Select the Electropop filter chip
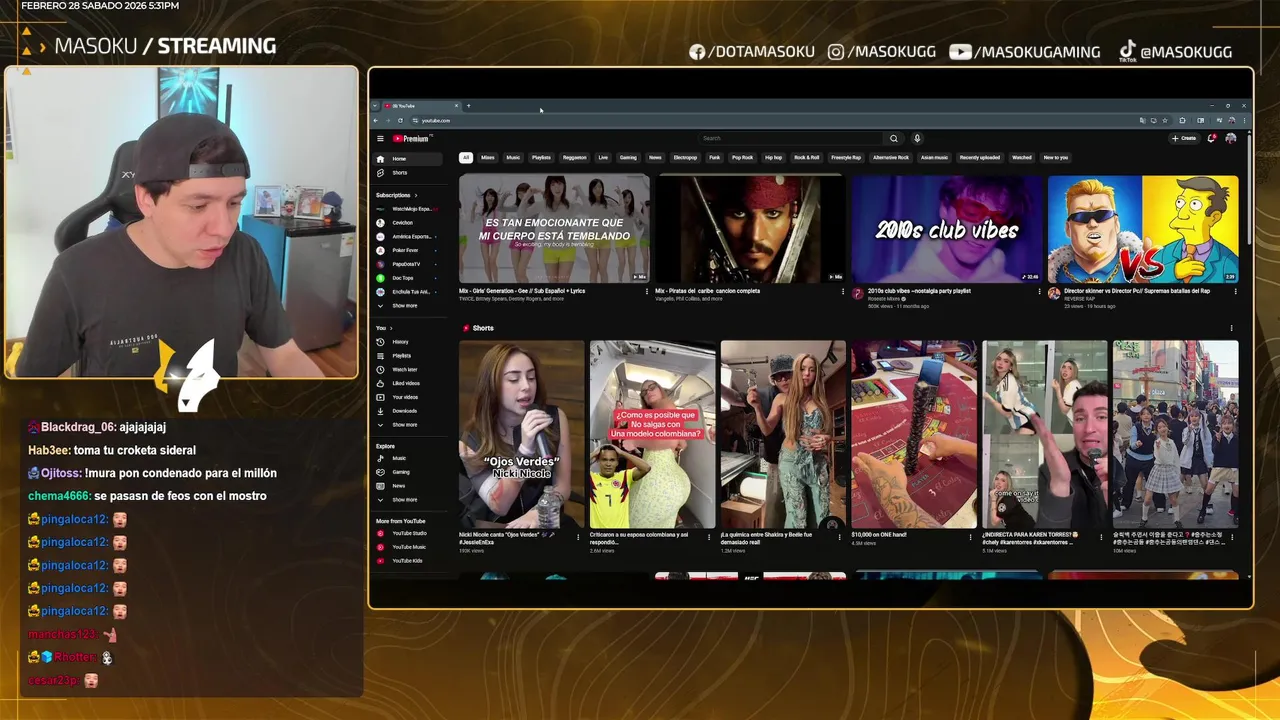The height and width of the screenshot is (720, 1280). (685, 157)
